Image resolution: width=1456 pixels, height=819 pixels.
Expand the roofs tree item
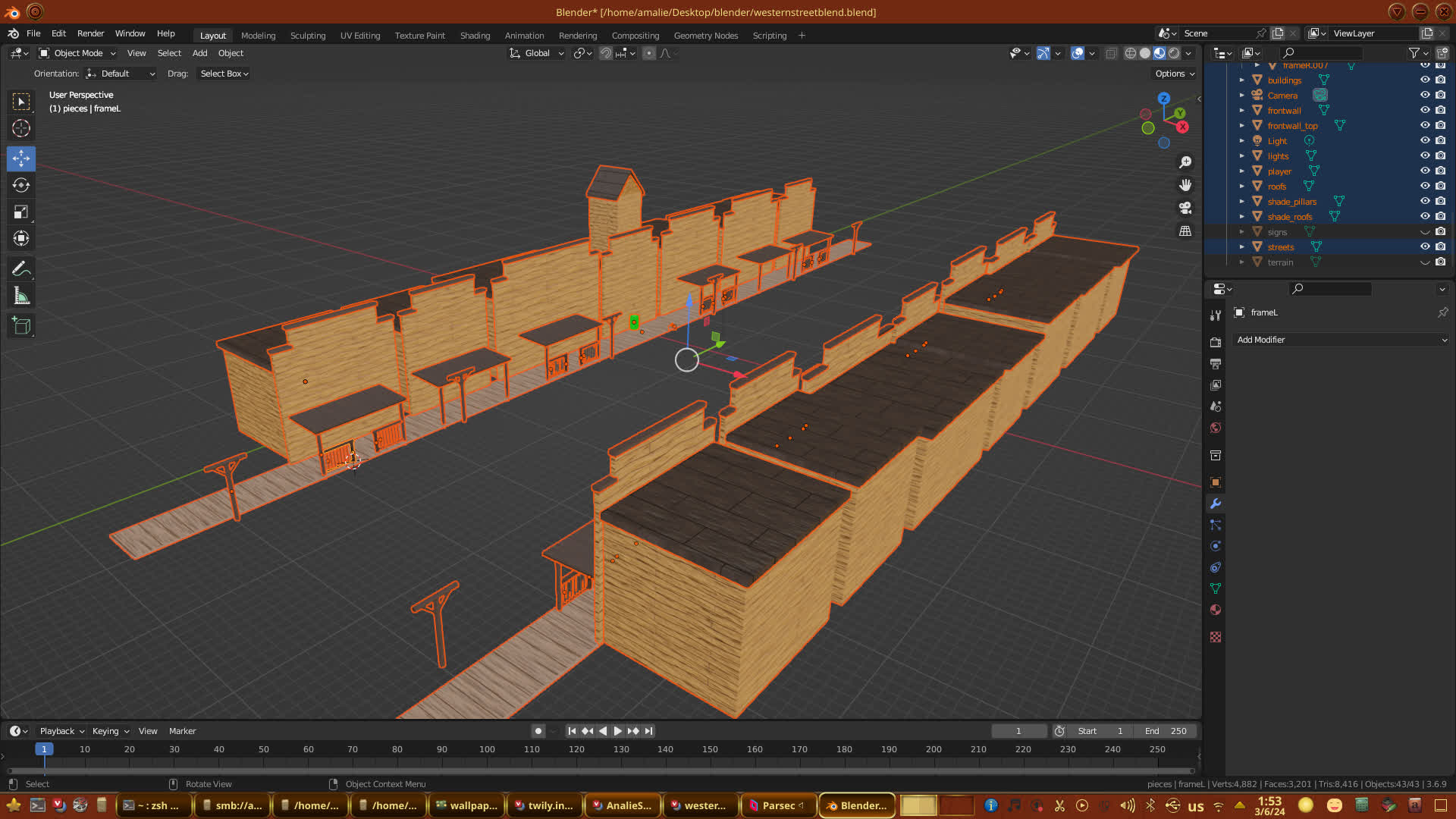[x=1241, y=187]
